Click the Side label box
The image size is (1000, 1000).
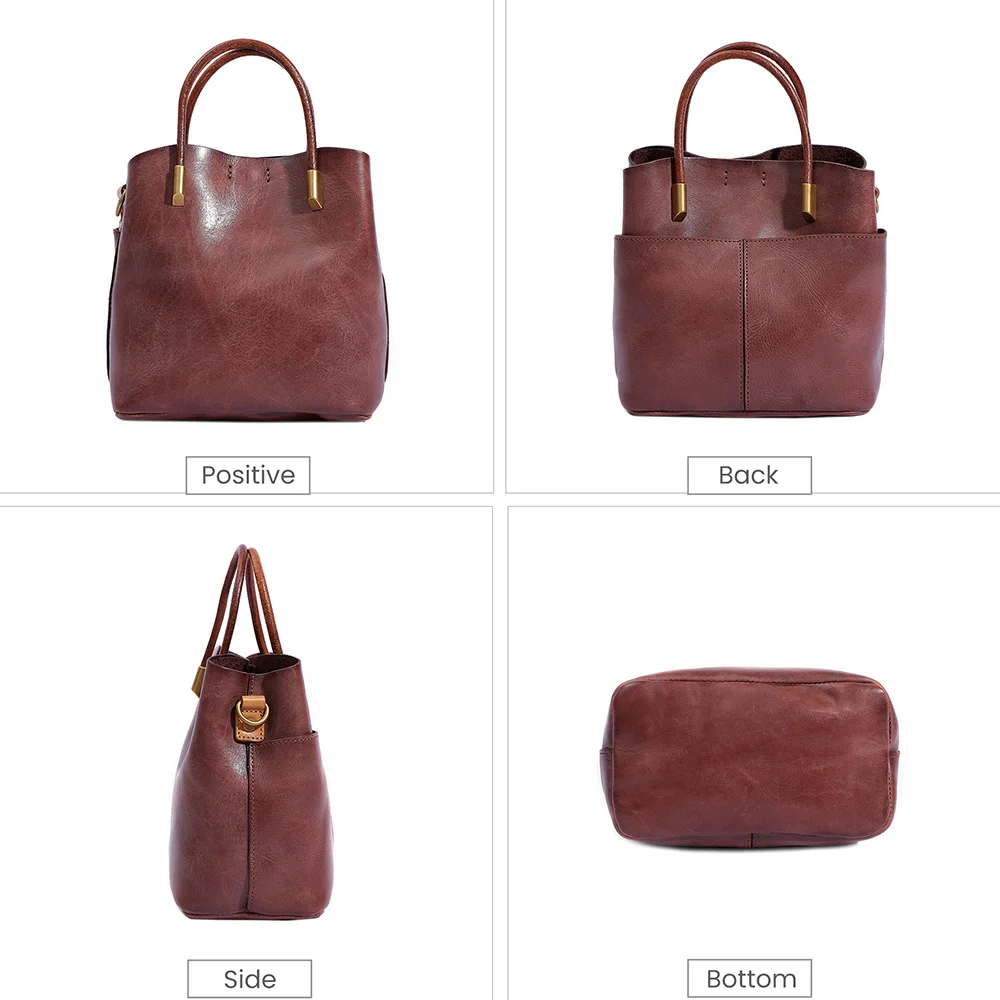[x=249, y=978]
